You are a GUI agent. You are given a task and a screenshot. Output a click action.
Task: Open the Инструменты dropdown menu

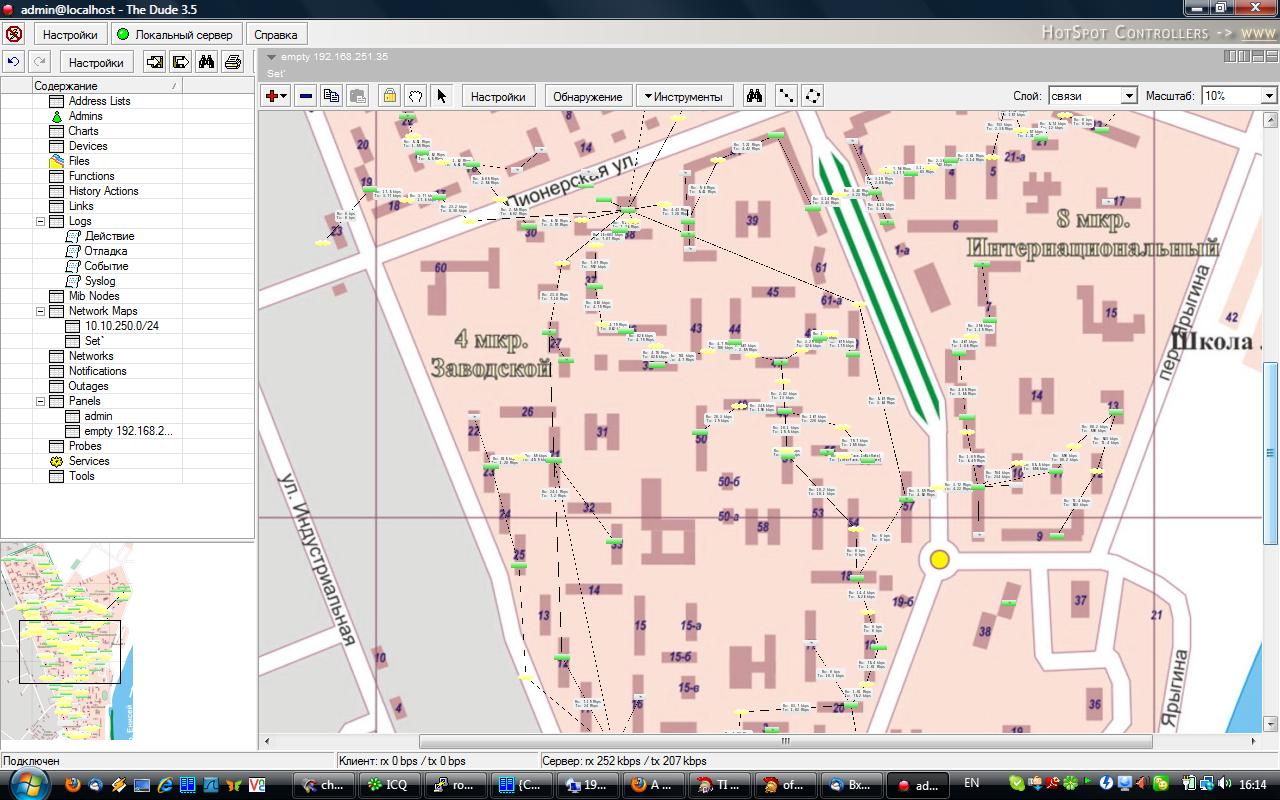(x=685, y=96)
